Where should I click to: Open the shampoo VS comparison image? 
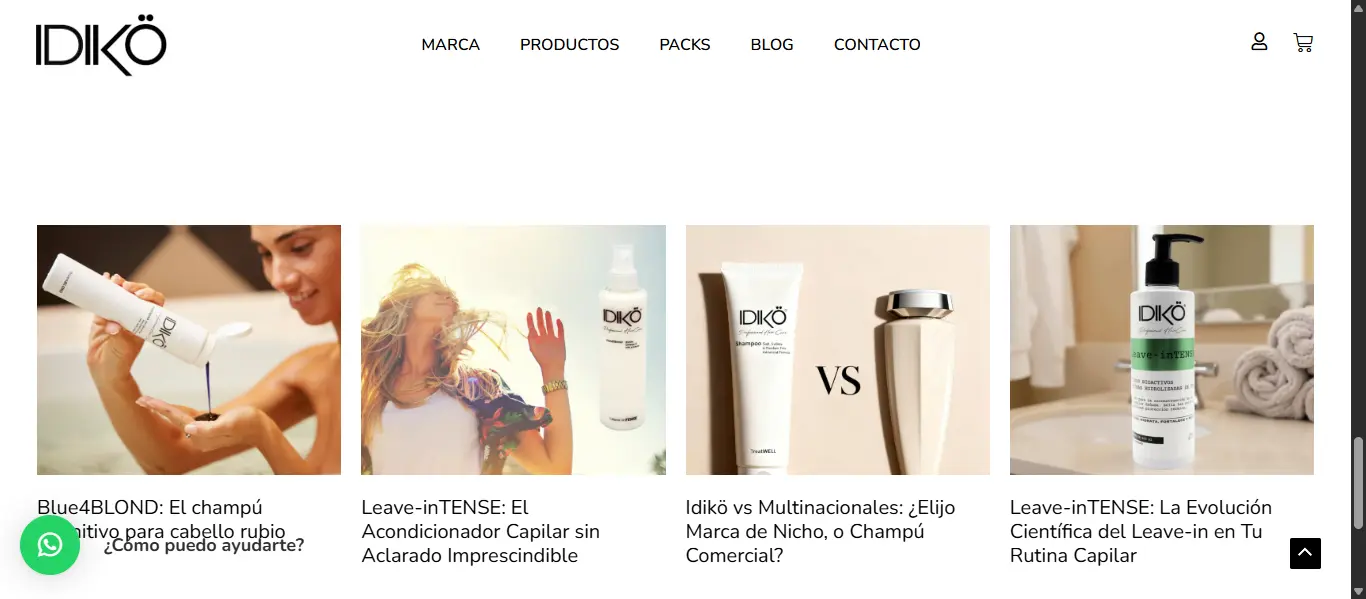pos(838,350)
